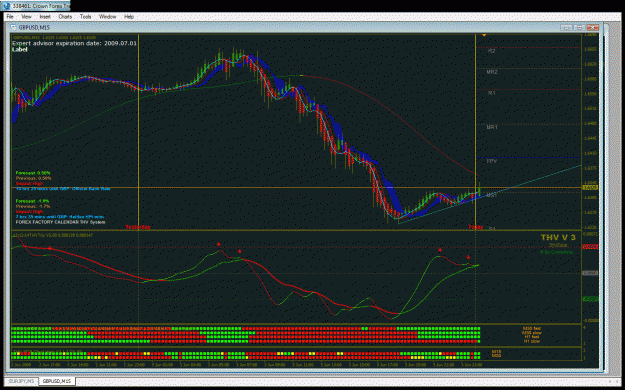Image resolution: width=625 pixels, height=390 pixels.
Task: Select the MR1 pivot level label
Action: pos(492,127)
